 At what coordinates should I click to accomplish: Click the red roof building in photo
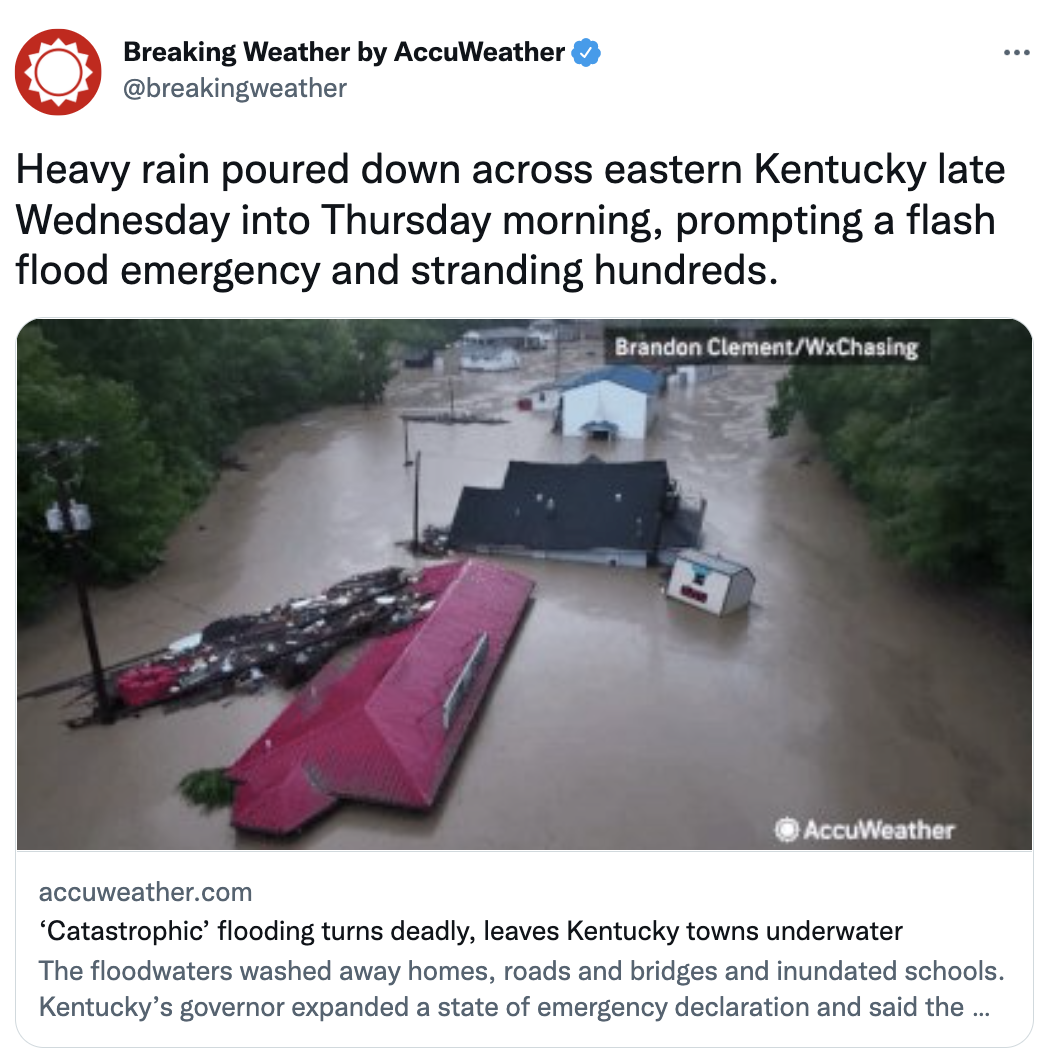(380, 699)
